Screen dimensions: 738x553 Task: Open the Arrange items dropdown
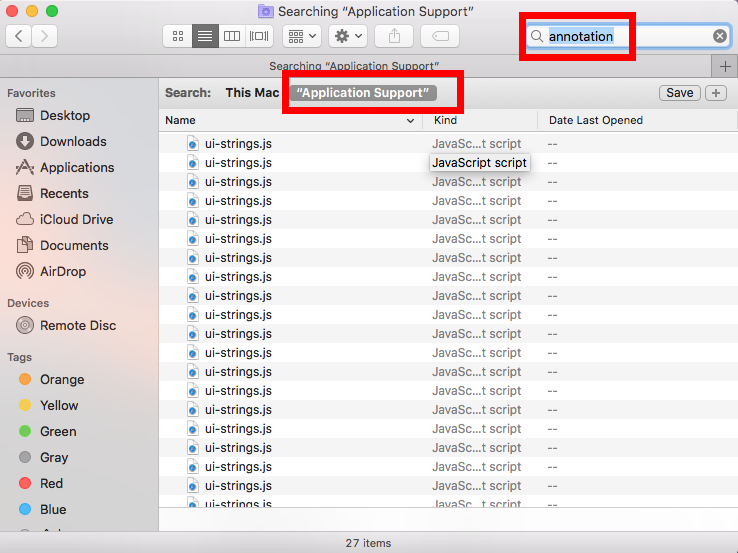click(302, 36)
